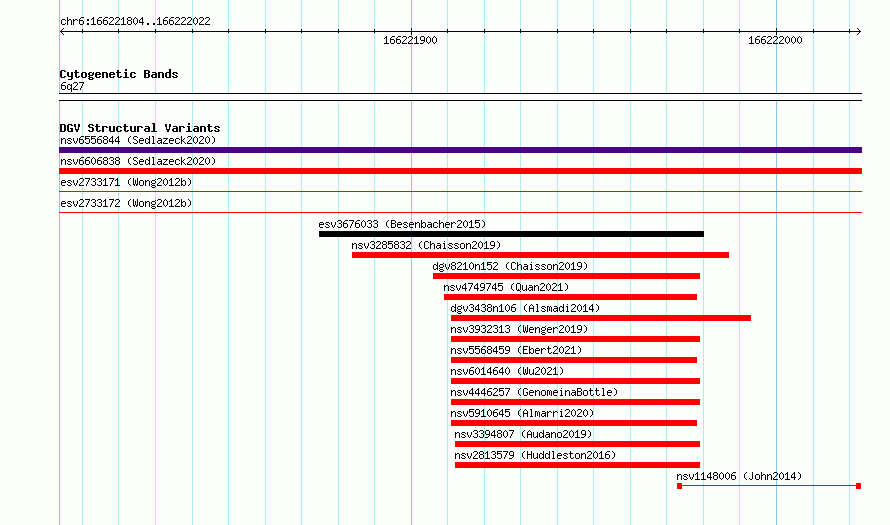The height and width of the screenshot is (525, 890).
Task: Click the red nsv6014640 variant bar
Action: 576,381
